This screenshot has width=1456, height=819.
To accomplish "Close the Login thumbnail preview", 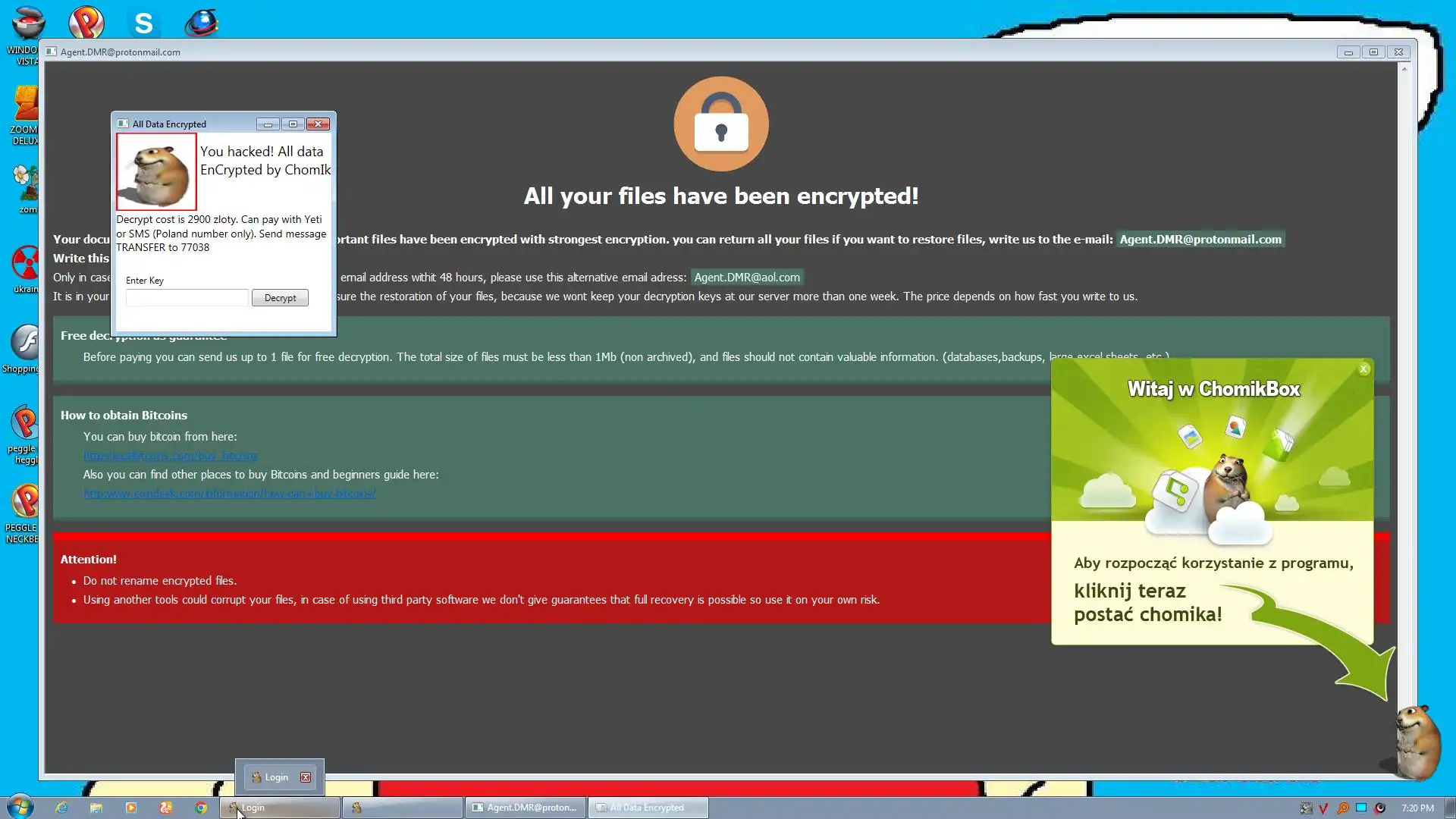I will click(306, 777).
